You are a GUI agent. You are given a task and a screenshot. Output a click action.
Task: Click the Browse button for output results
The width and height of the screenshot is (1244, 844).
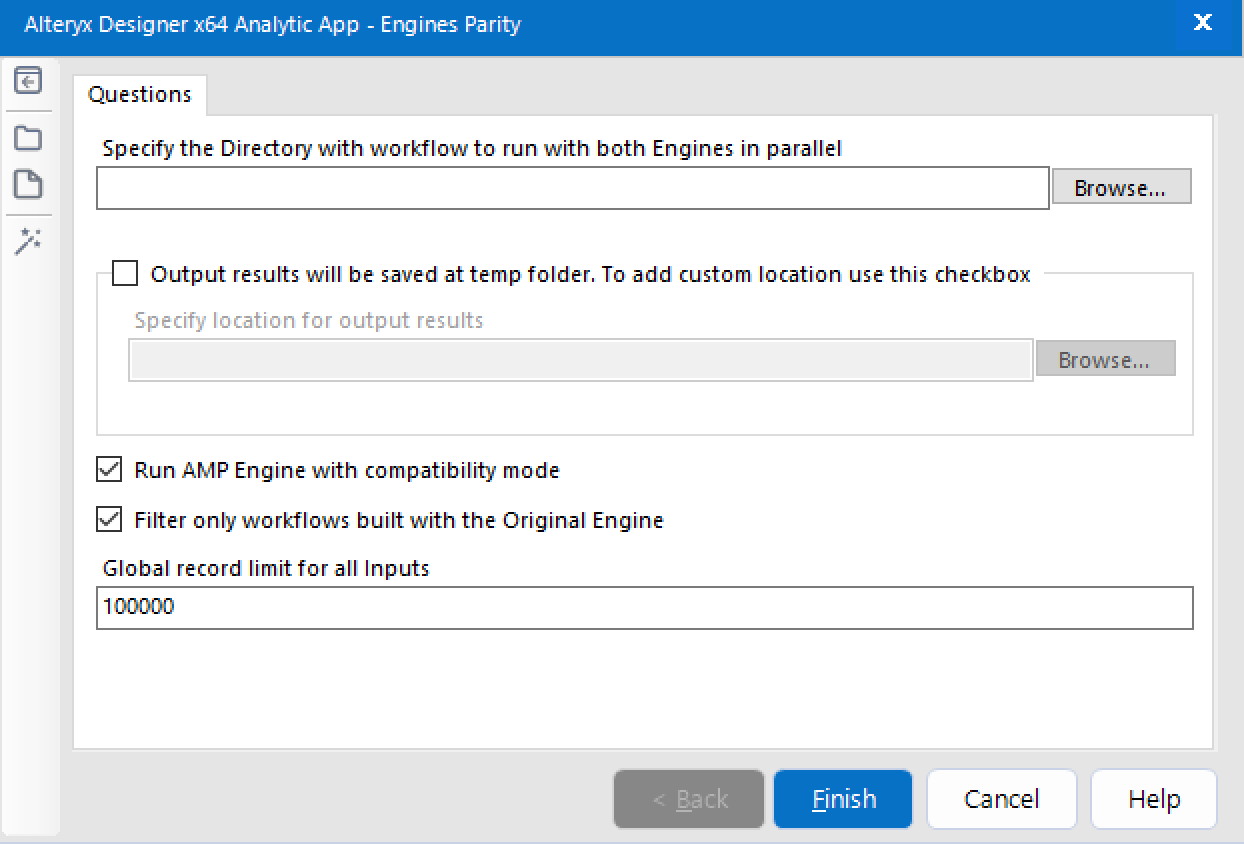pyautogui.click(x=1105, y=358)
